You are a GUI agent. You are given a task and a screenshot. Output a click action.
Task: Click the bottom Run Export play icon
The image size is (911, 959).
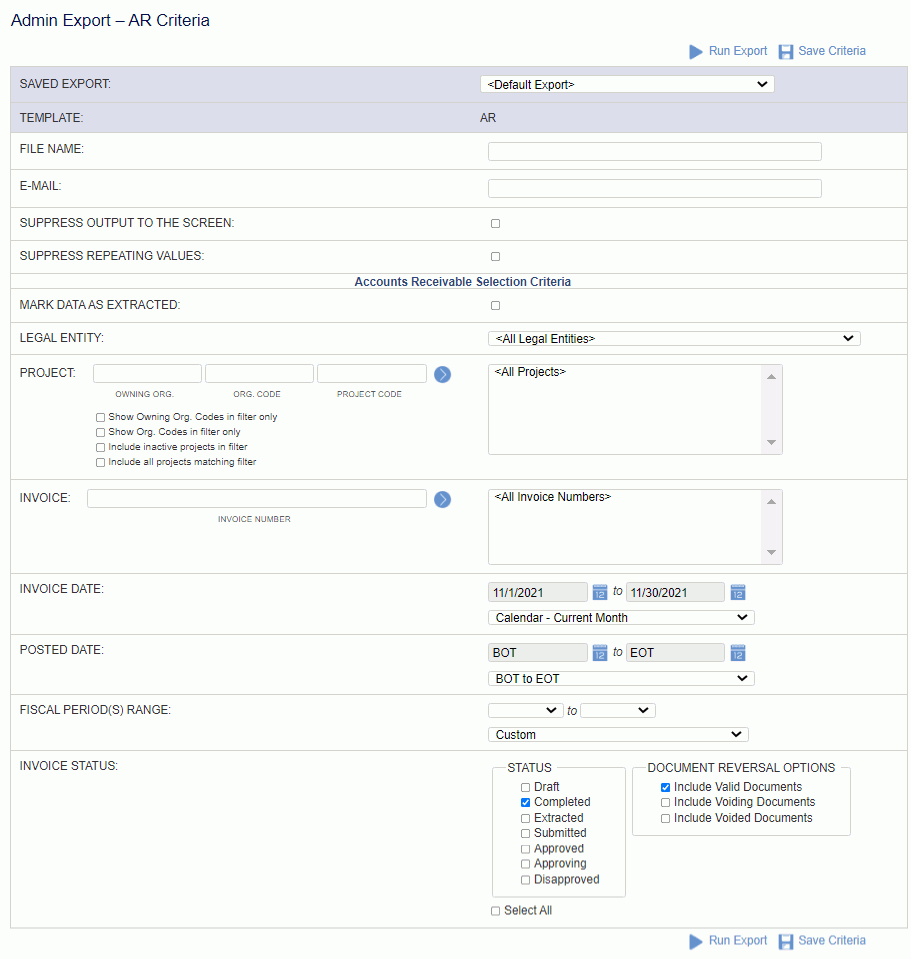(696, 941)
